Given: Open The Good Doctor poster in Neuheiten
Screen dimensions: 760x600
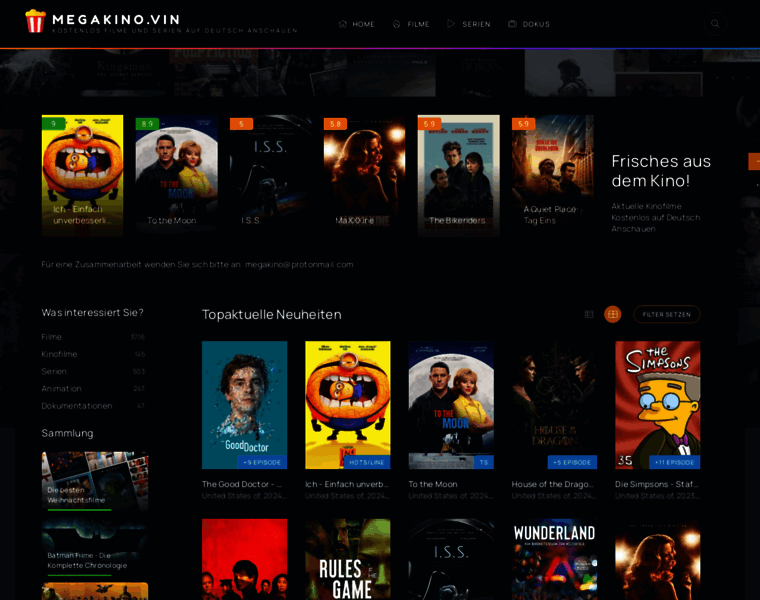Looking at the screenshot, I should tap(244, 405).
